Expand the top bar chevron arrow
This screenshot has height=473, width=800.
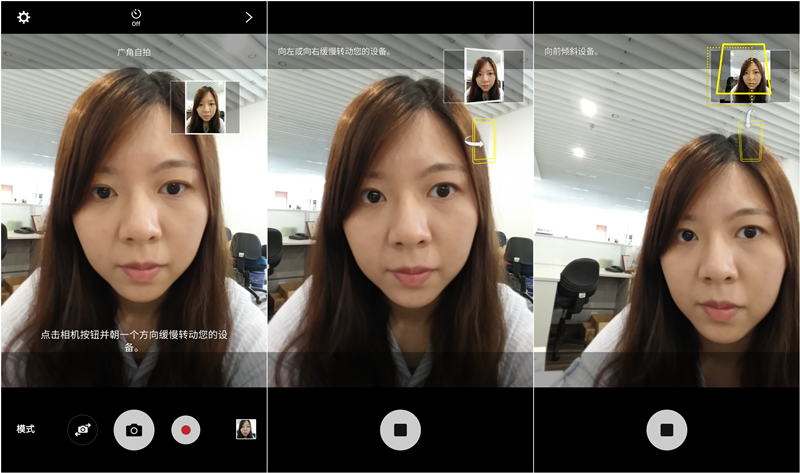249,17
